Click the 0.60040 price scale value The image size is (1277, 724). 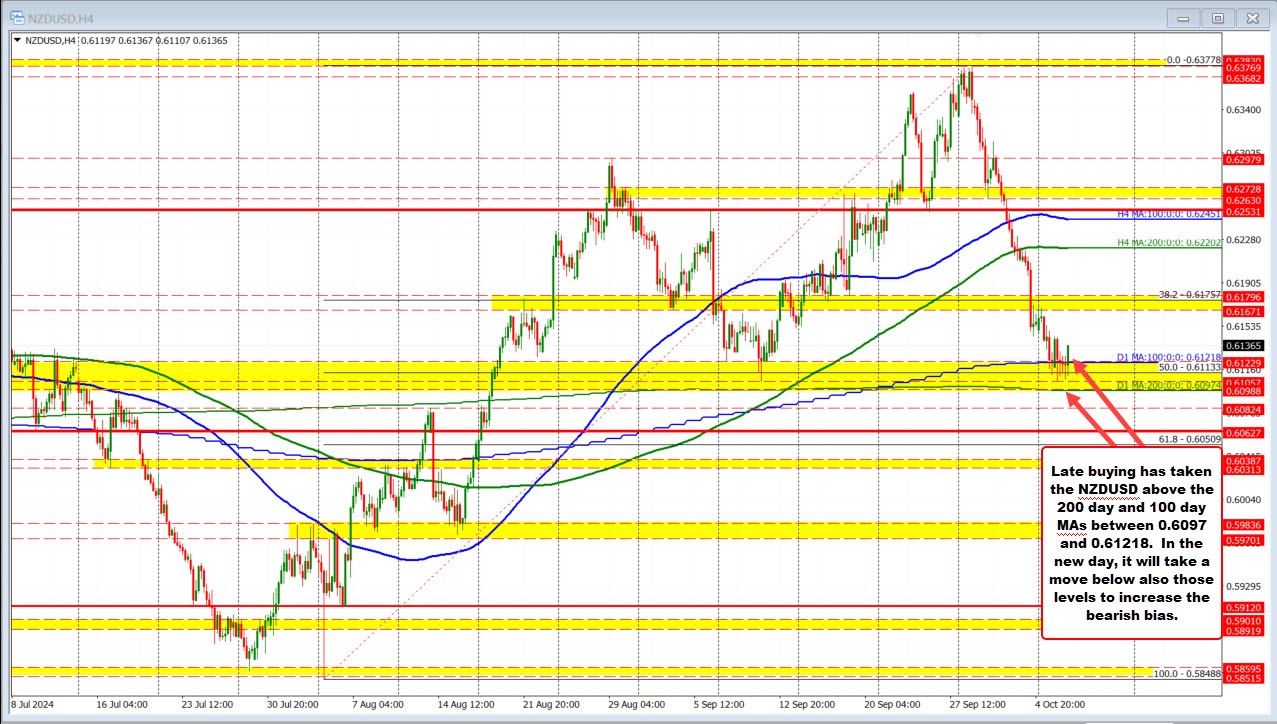(x=1242, y=499)
